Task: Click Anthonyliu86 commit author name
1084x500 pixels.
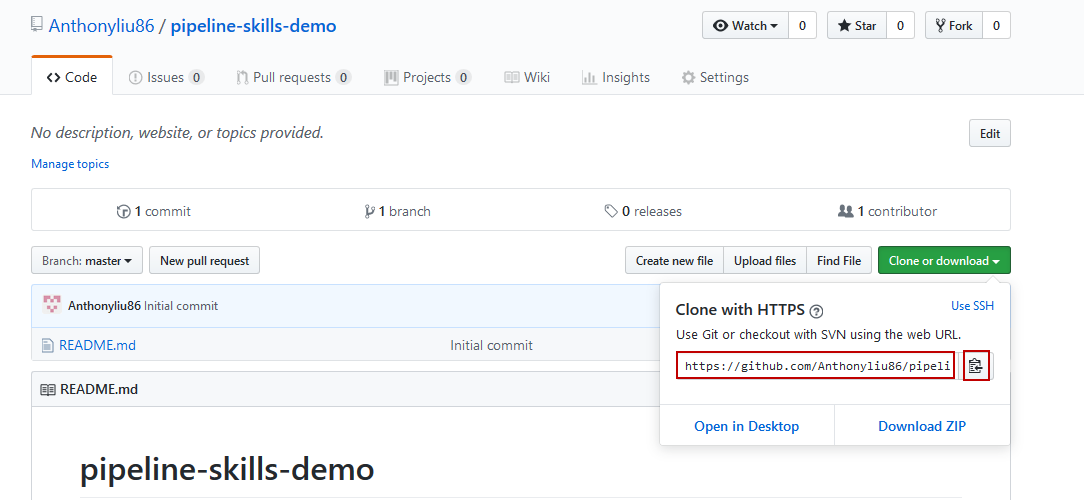Action: (x=104, y=306)
